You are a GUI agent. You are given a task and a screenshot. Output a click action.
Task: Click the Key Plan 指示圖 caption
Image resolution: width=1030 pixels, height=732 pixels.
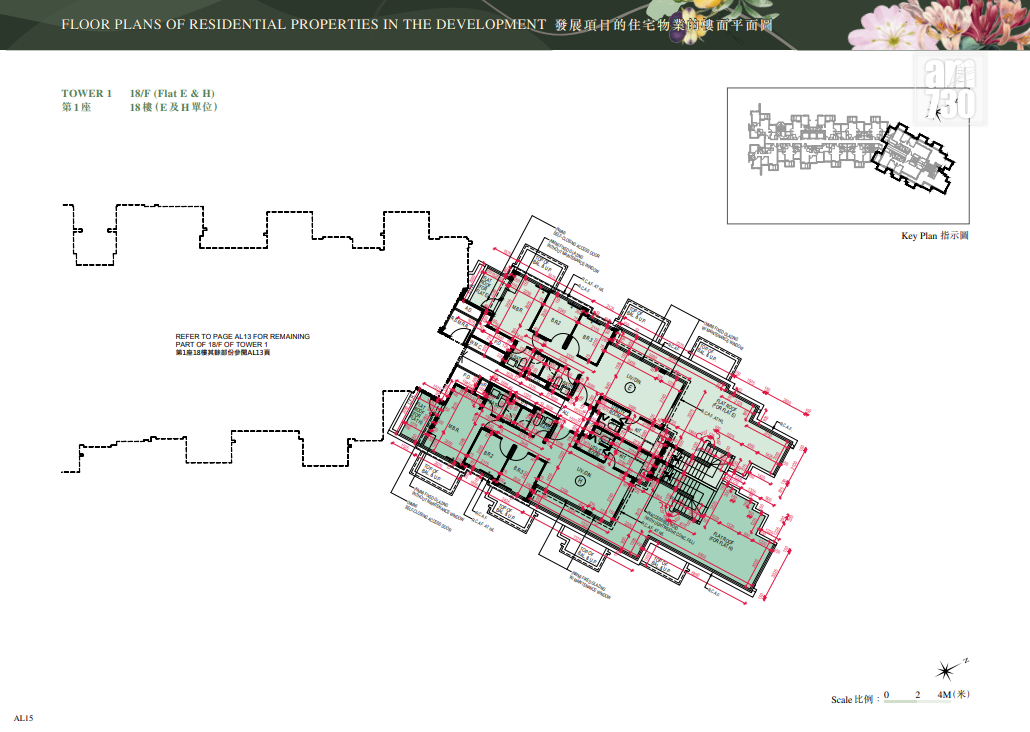[935, 235]
